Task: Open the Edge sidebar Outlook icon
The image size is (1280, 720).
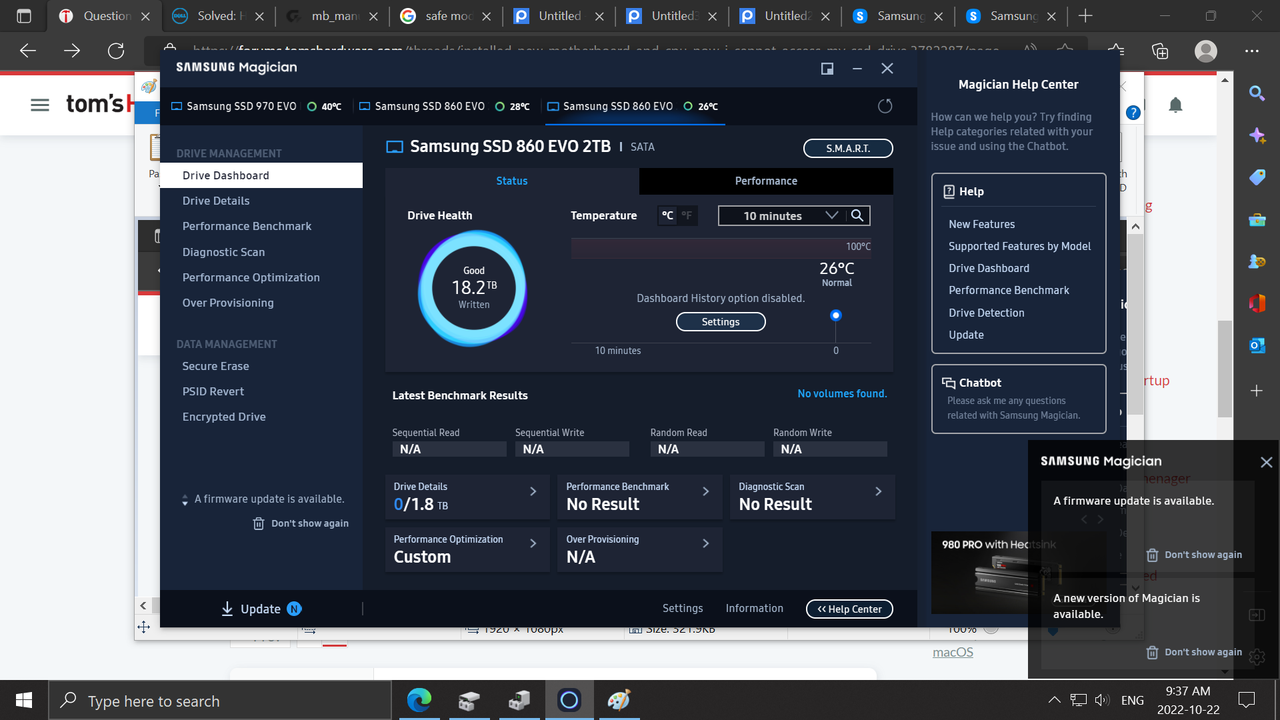Action: pos(1257,345)
